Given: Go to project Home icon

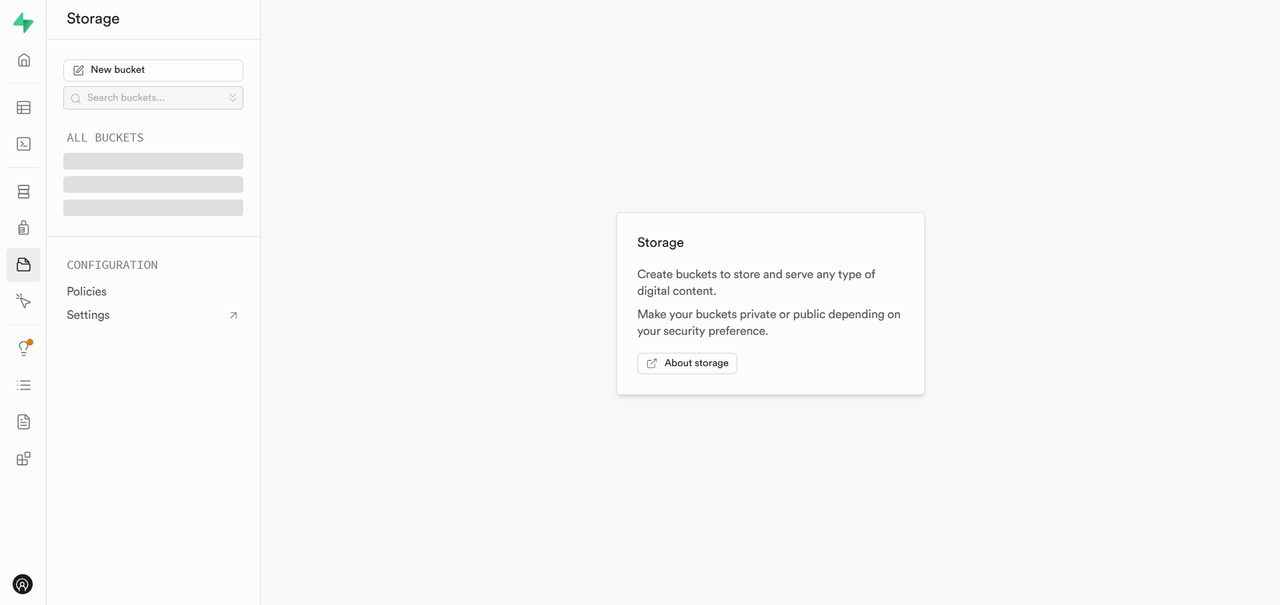Looking at the screenshot, I should (24, 60).
